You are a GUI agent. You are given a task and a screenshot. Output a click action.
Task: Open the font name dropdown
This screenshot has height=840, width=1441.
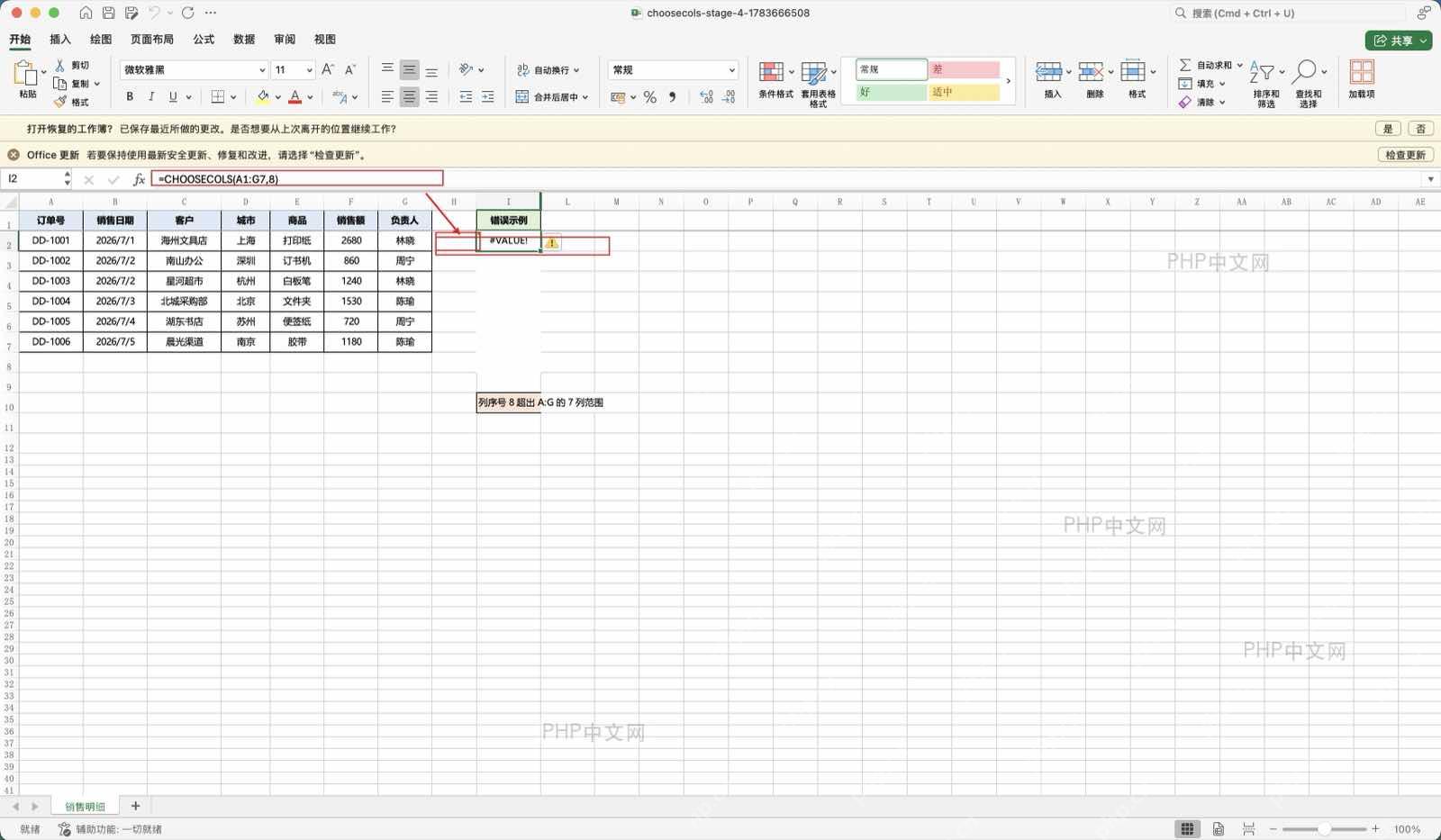[262, 70]
